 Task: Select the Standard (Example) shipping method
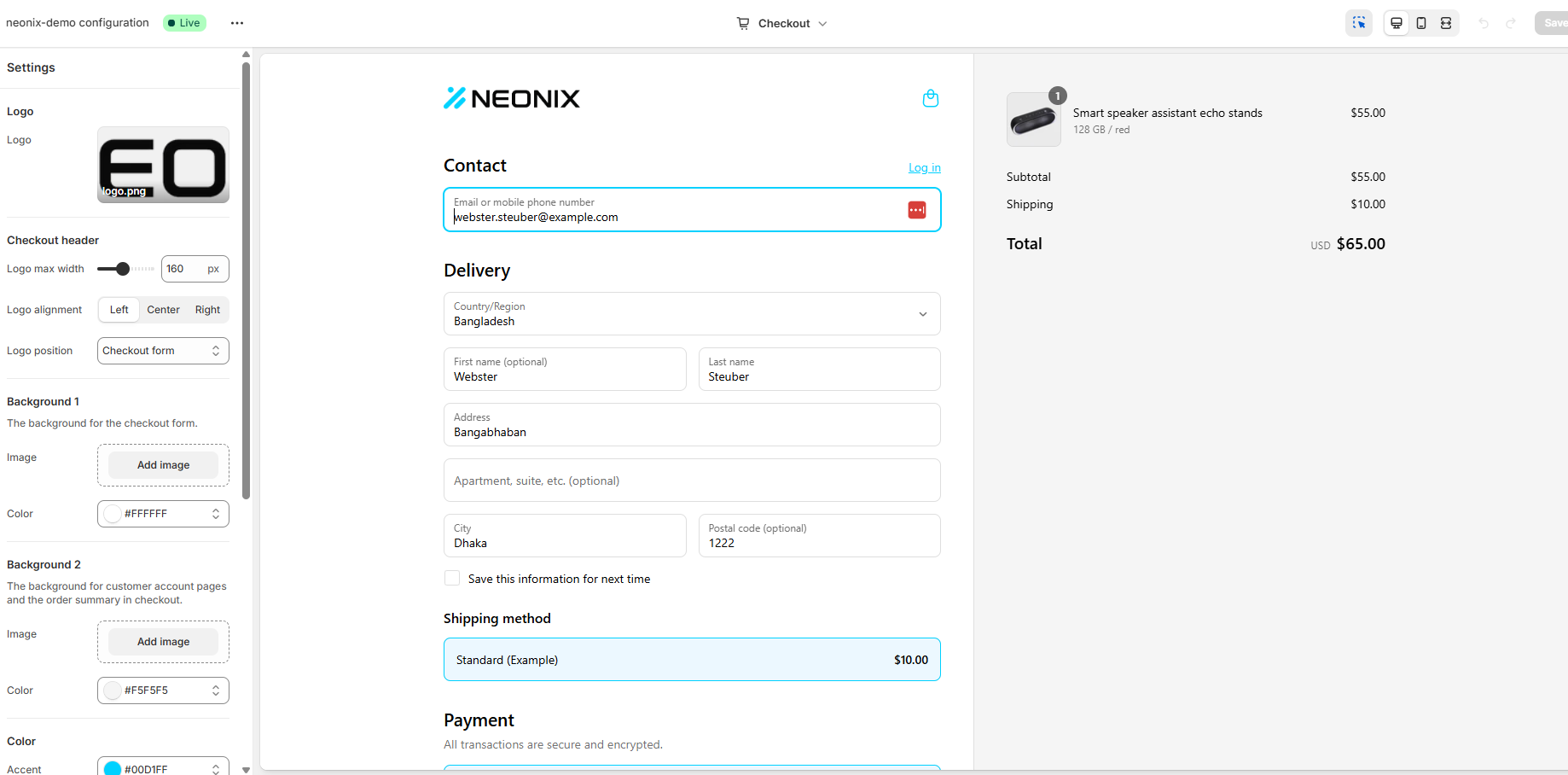pyautogui.click(x=692, y=660)
